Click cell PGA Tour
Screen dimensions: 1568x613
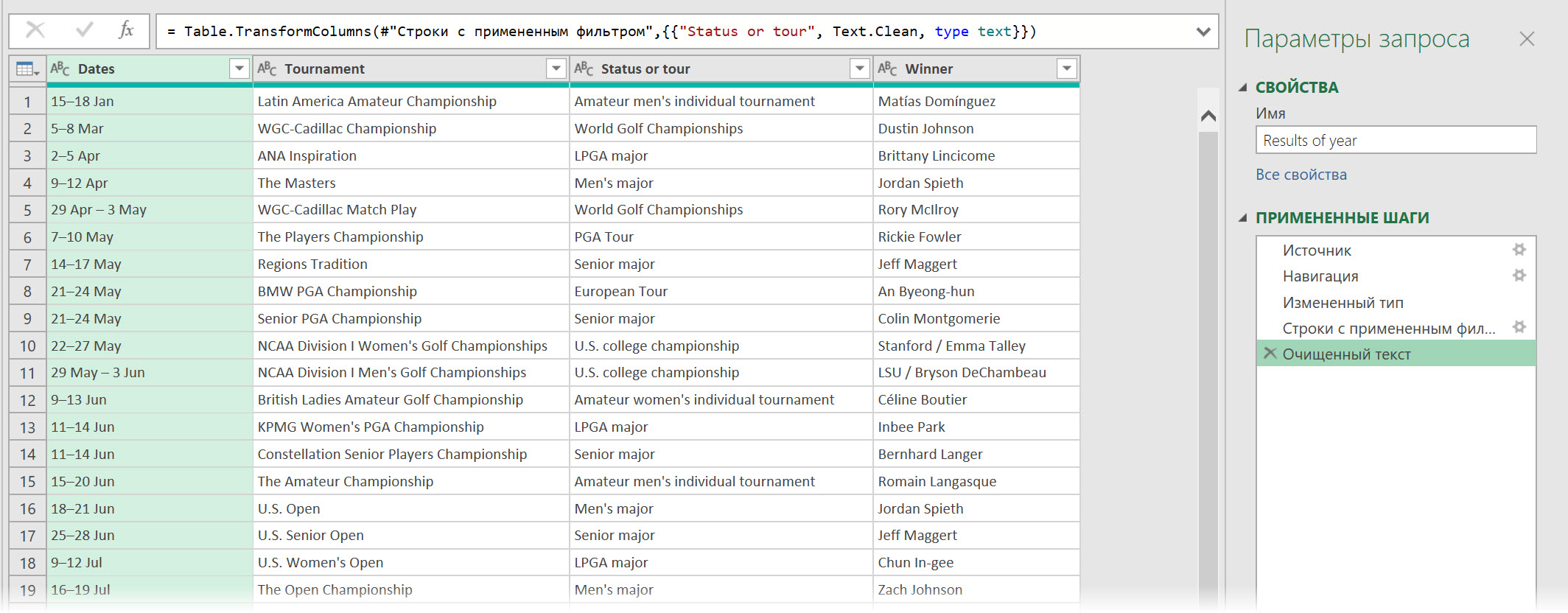click(x=721, y=237)
